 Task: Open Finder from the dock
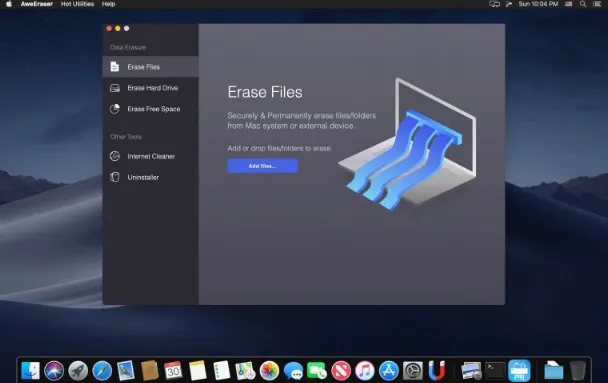click(30, 371)
